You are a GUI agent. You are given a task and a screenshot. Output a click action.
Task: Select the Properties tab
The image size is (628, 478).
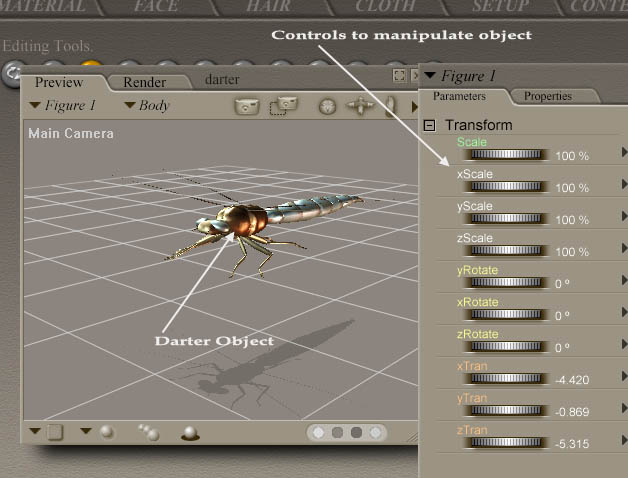point(547,97)
